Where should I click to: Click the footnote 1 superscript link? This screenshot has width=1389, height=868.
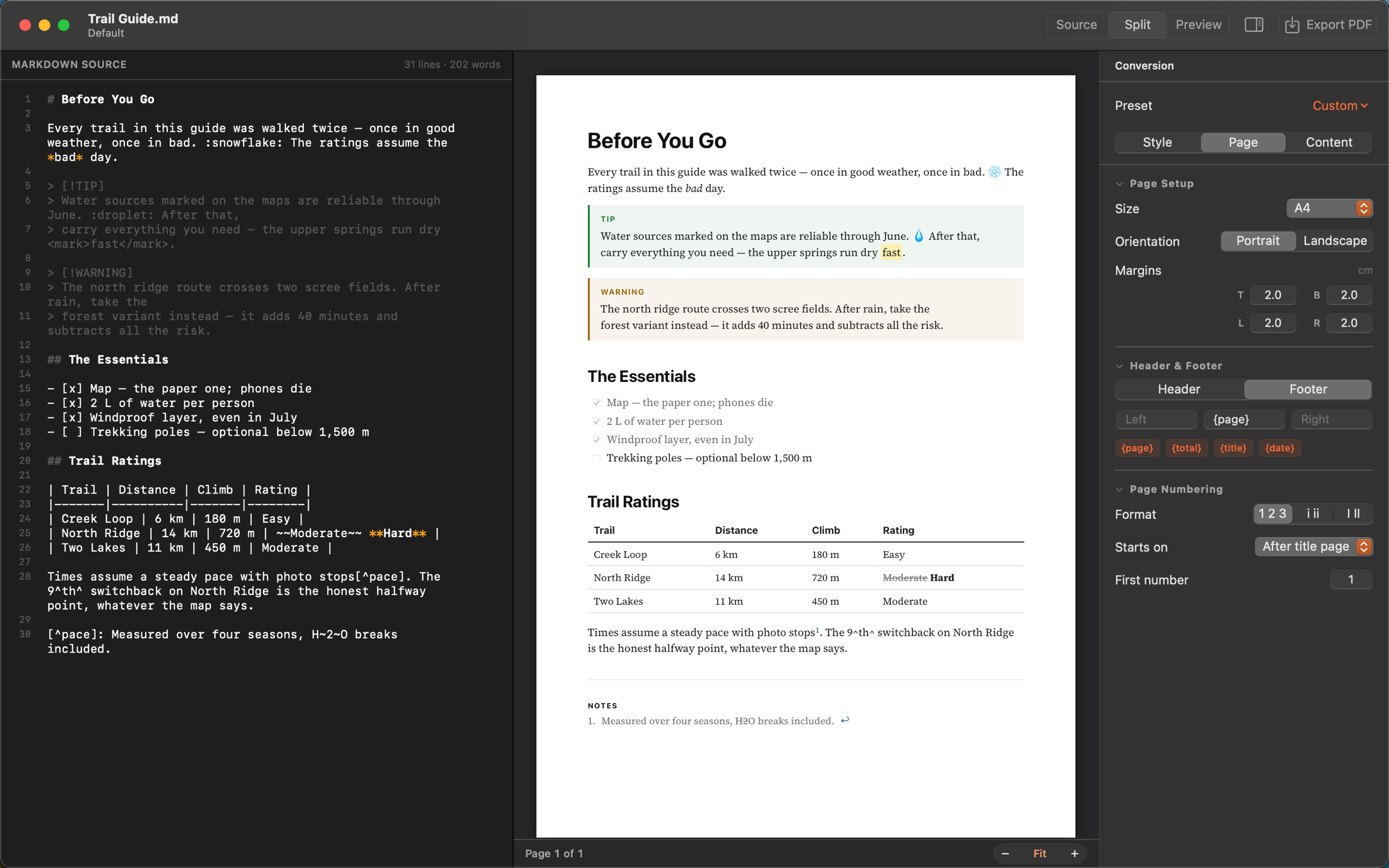817,630
